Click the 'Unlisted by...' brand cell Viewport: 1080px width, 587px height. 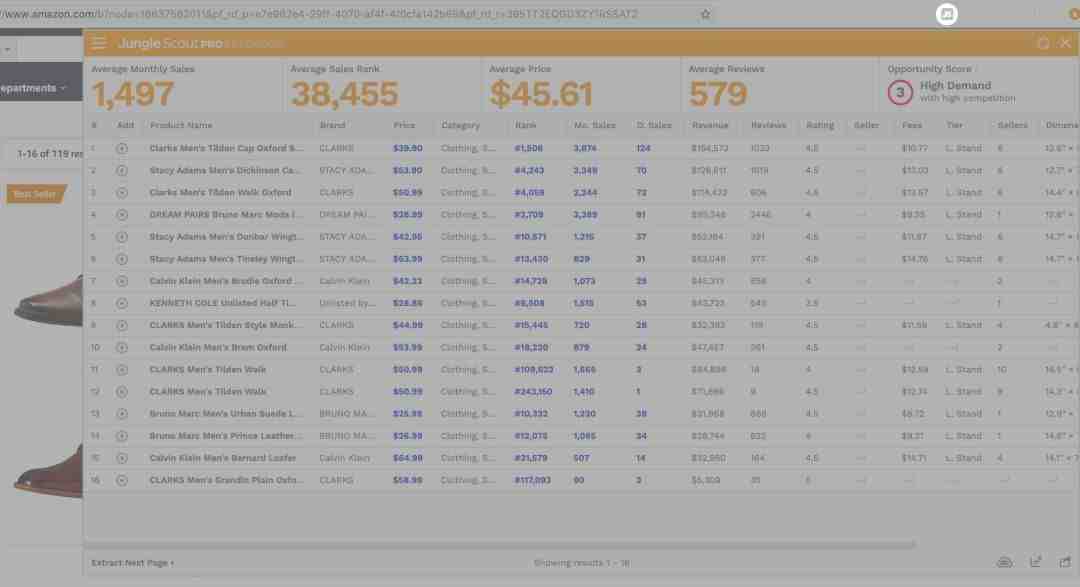point(347,303)
